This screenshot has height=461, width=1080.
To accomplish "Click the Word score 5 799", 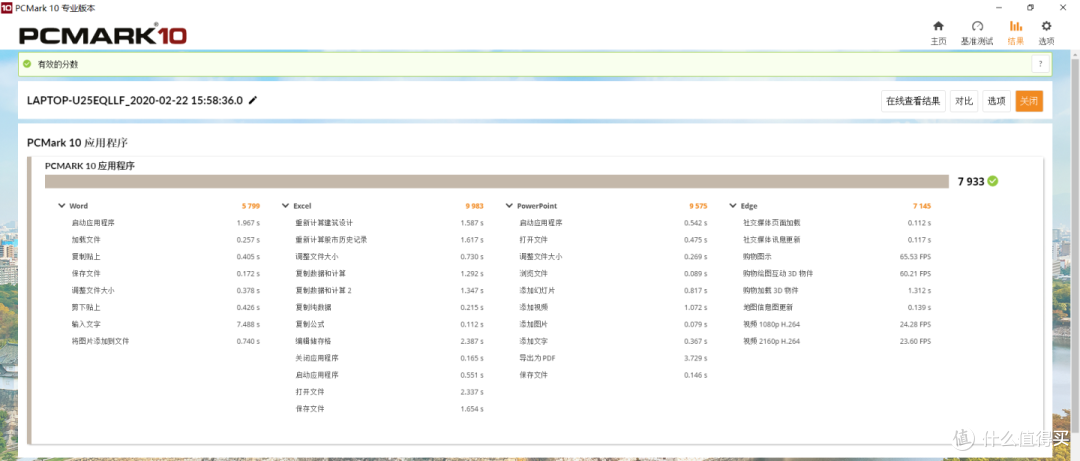I will [251, 206].
